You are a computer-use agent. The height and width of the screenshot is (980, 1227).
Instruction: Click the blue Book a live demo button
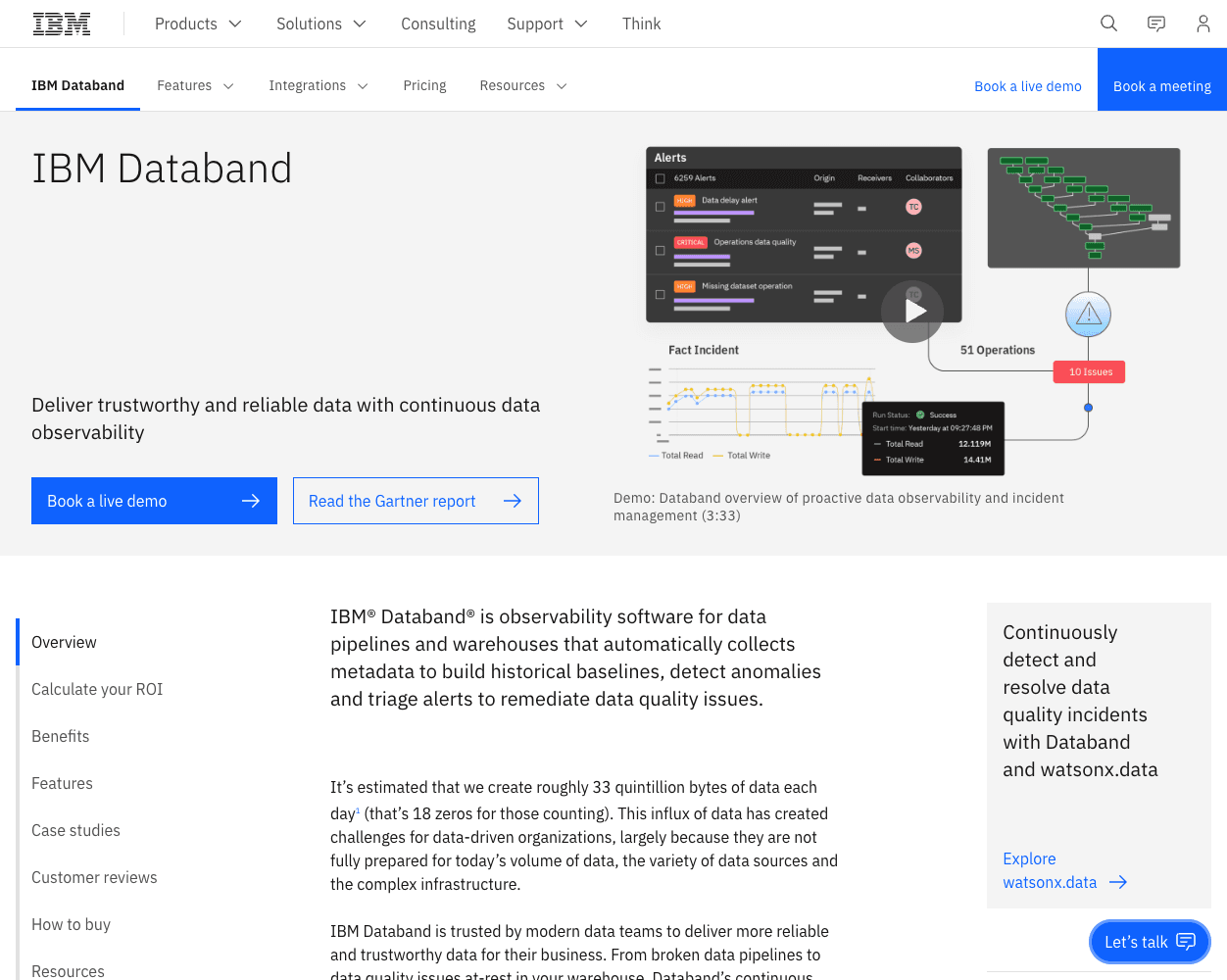click(x=154, y=501)
